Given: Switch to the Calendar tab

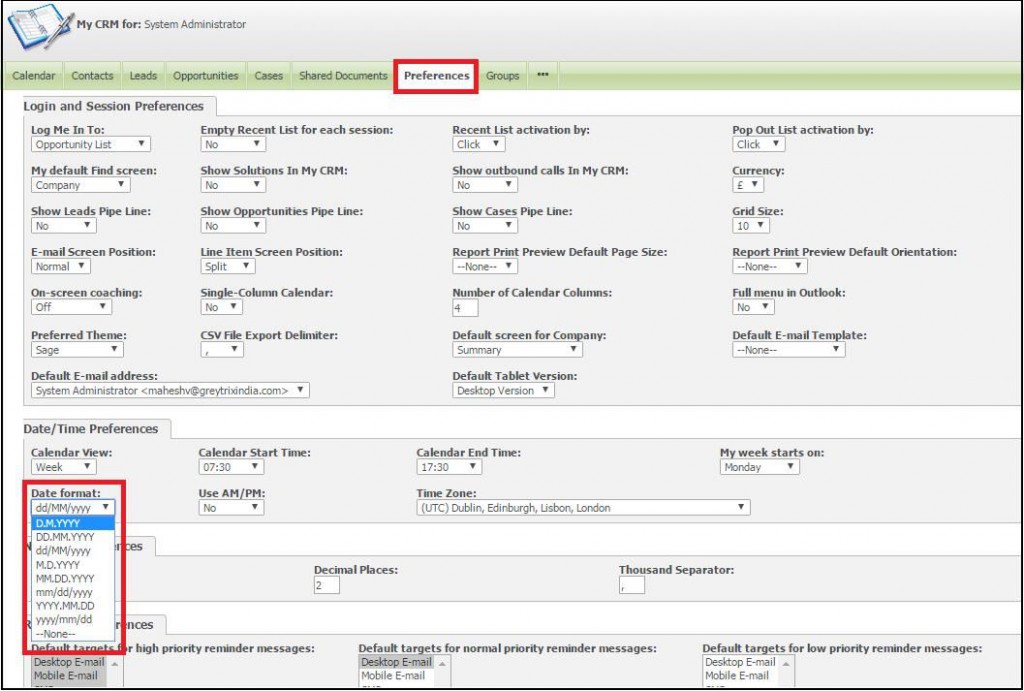Looking at the screenshot, I should 34,76.
